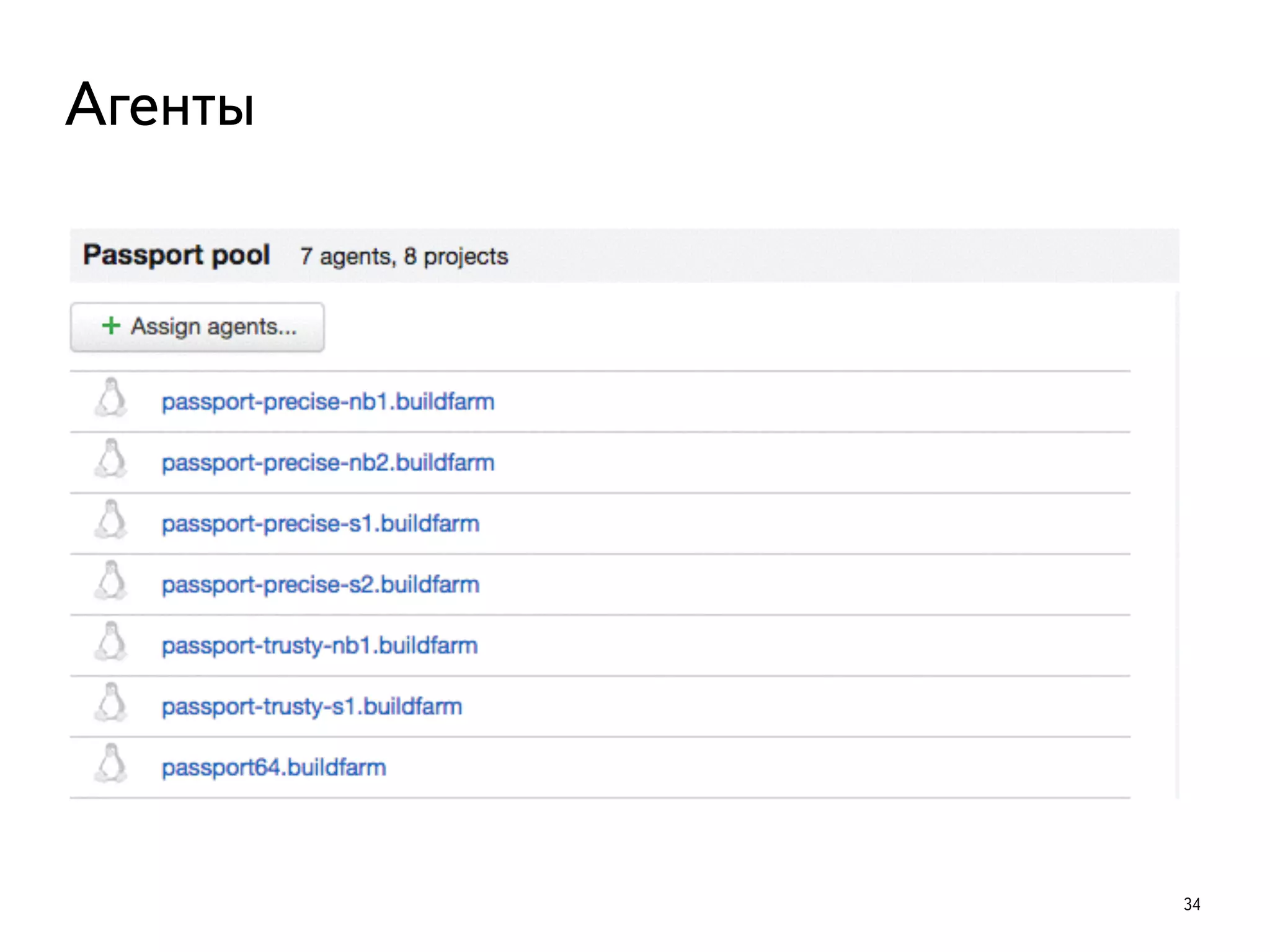Click Linux penguin icon for passport-trusty-s1

(111, 702)
